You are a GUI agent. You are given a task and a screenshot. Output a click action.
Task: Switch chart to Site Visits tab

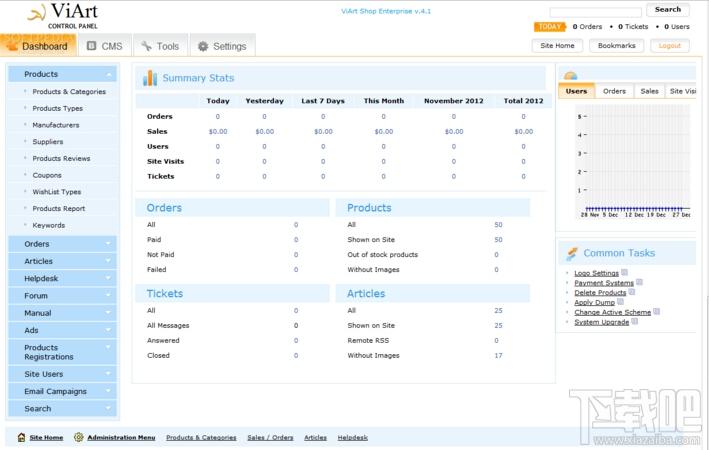(x=681, y=91)
